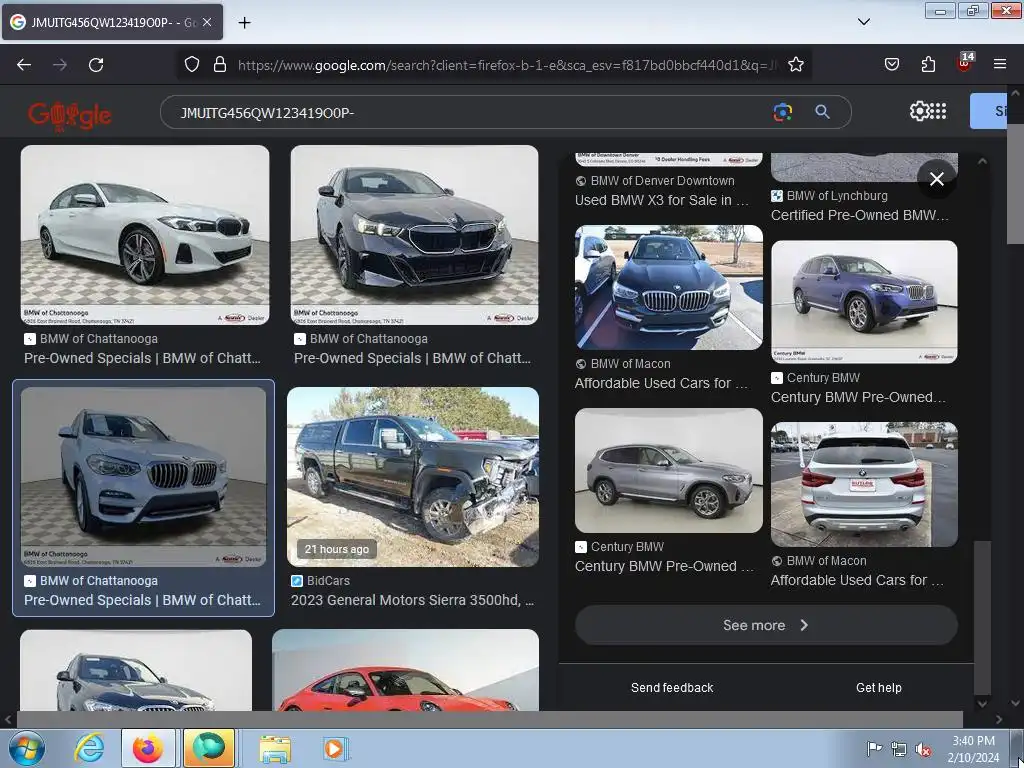Click the Action Center flag tray icon
This screenshot has width=1024, height=768.
click(874, 748)
